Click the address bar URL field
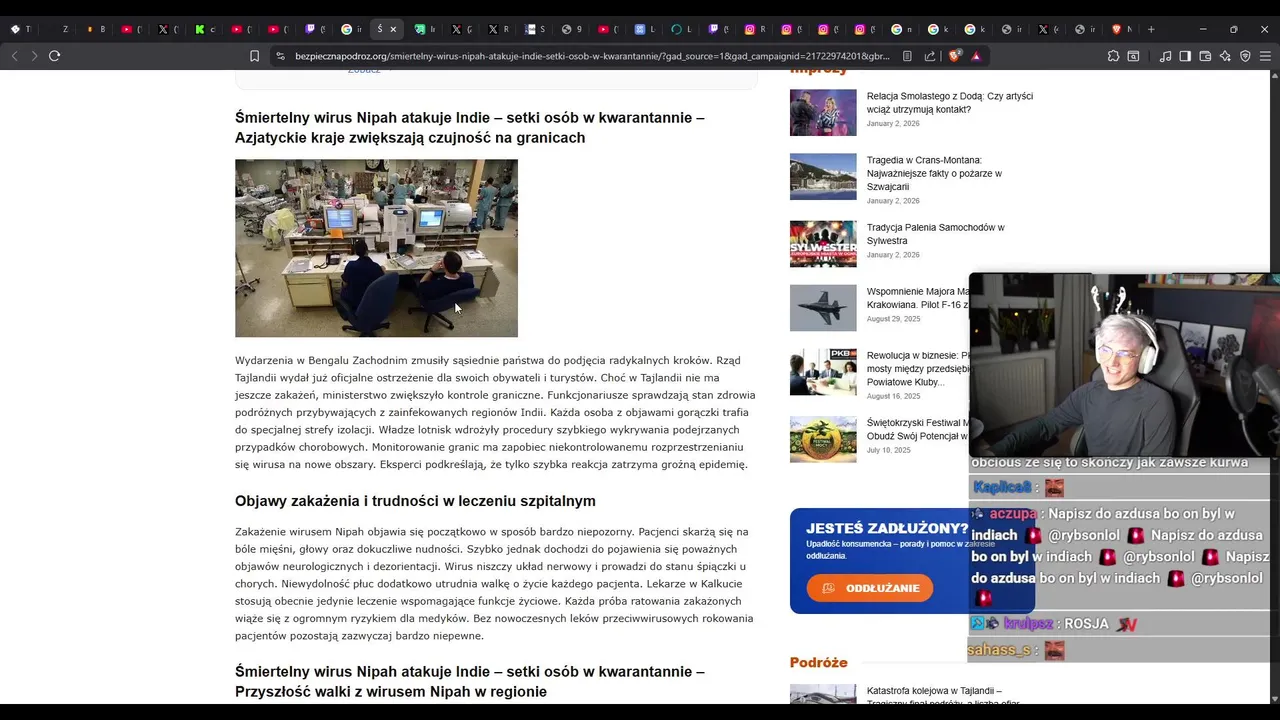The height and width of the screenshot is (720, 1280). (x=592, y=56)
